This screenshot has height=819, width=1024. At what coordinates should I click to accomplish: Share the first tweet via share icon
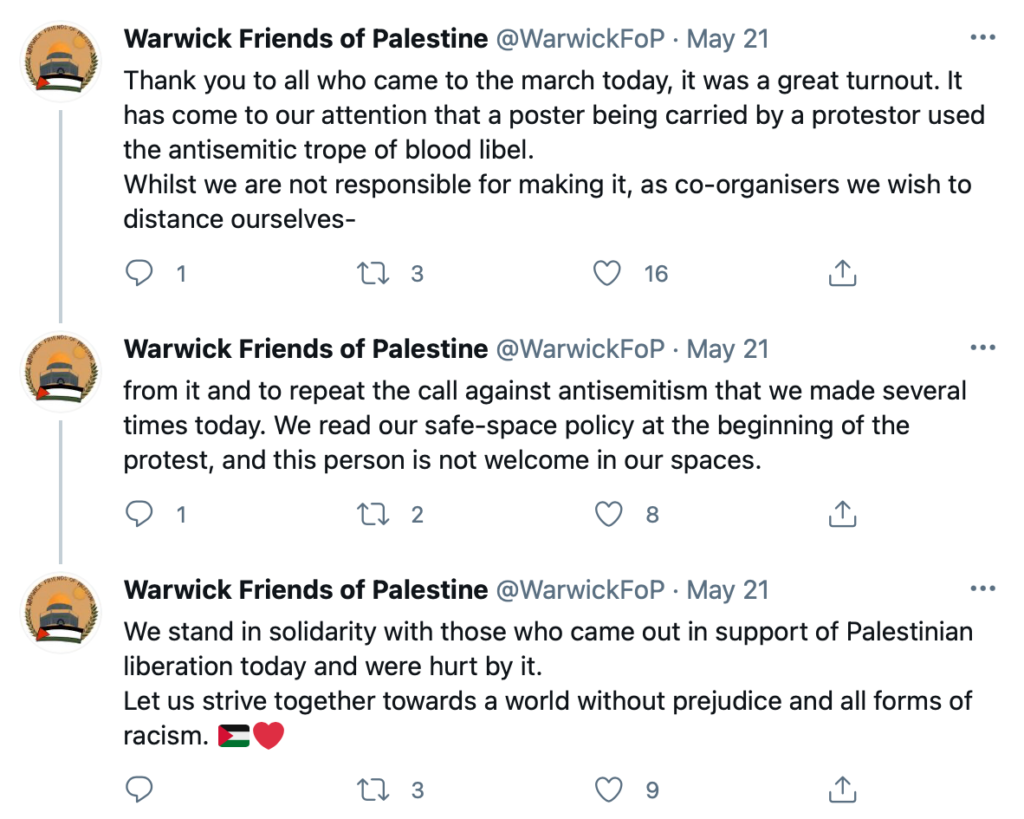pyautogui.click(x=842, y=273)
